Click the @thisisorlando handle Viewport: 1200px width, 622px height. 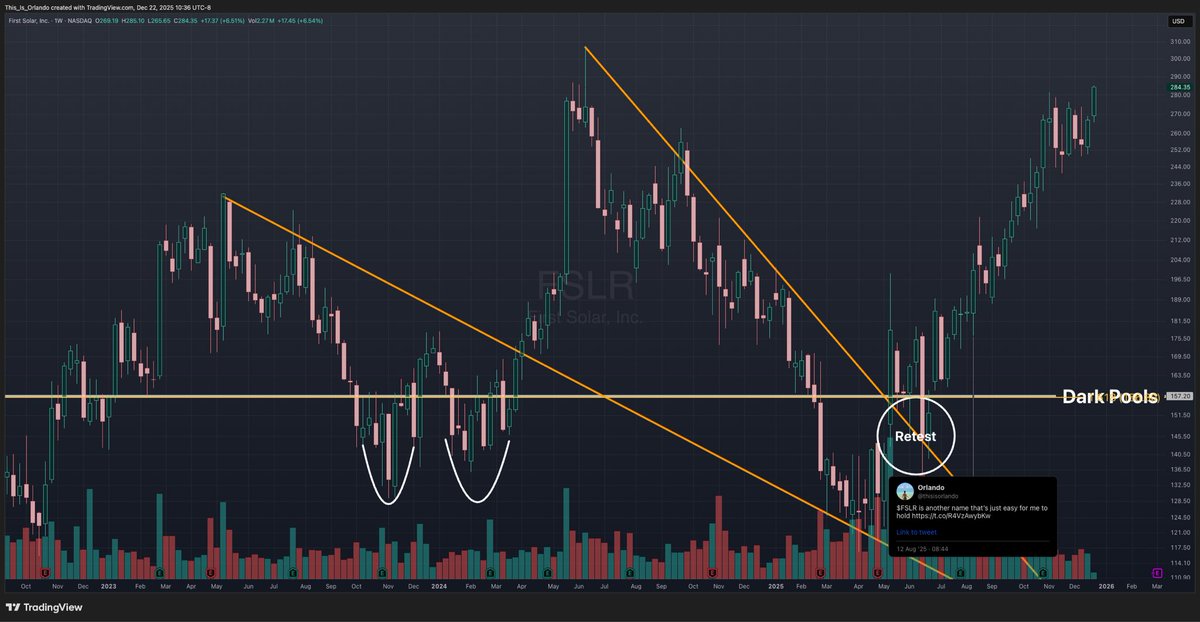click(x=938, y=496)
